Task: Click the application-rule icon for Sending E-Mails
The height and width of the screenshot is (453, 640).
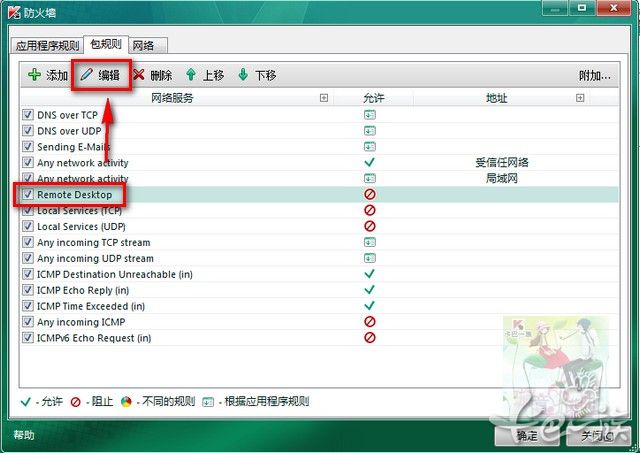Action: pos(370,147)
